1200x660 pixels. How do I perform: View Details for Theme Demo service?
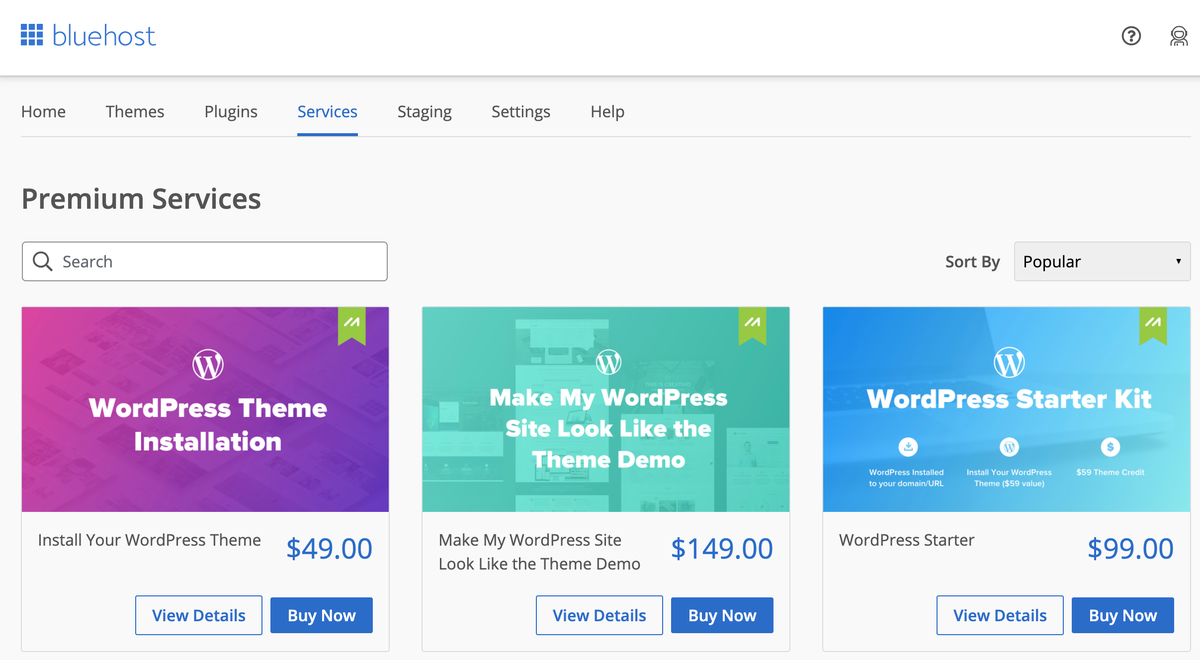[x=599, y=615]
